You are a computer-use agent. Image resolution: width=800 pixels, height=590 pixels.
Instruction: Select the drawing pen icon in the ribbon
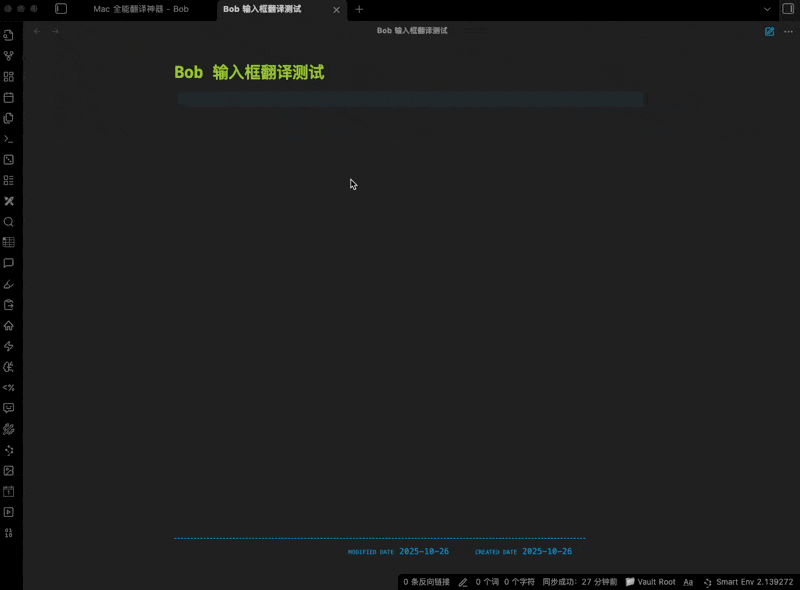9,283
